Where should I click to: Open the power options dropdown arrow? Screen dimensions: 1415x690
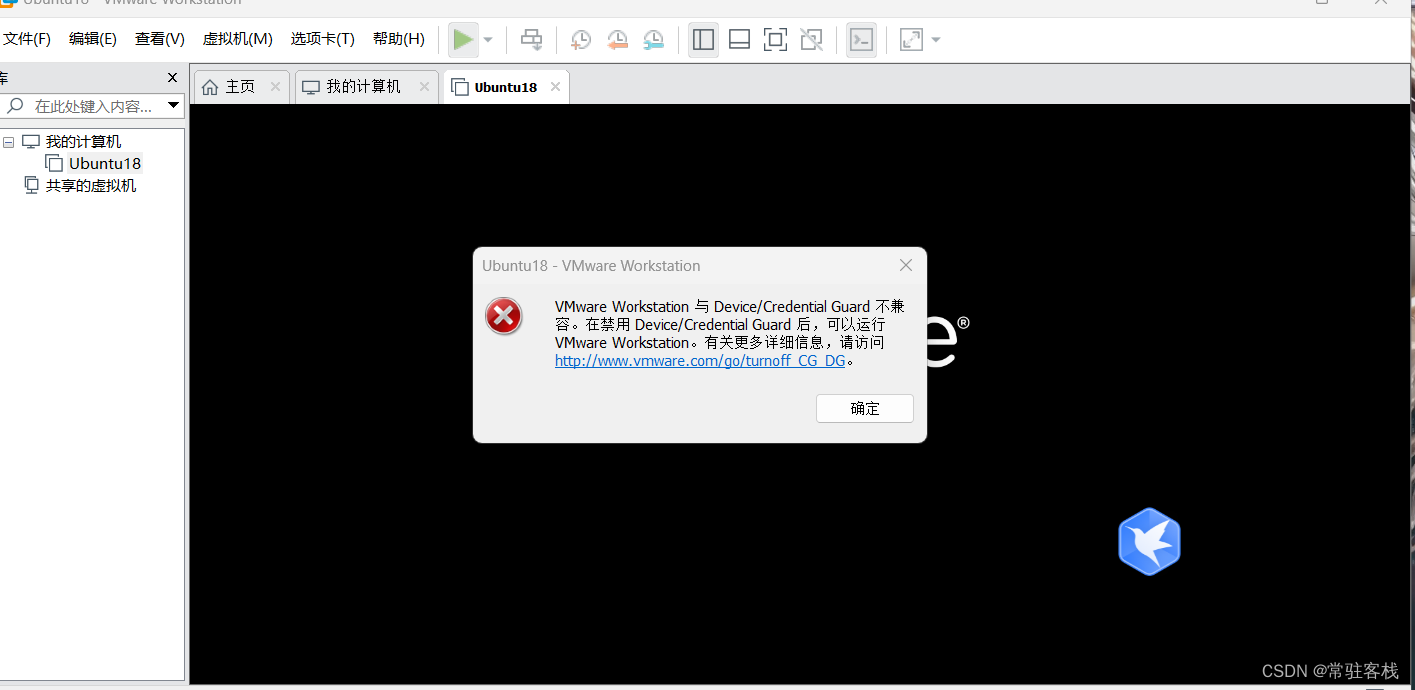pyautogui.click(x=488, y=40)
